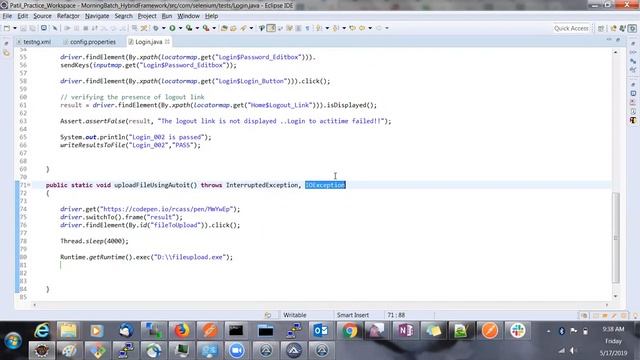Image resolution: width=640 pixels, height=360 pixels.
Task: Open Outlook from the taskbar
Action: tap(321, 331)
